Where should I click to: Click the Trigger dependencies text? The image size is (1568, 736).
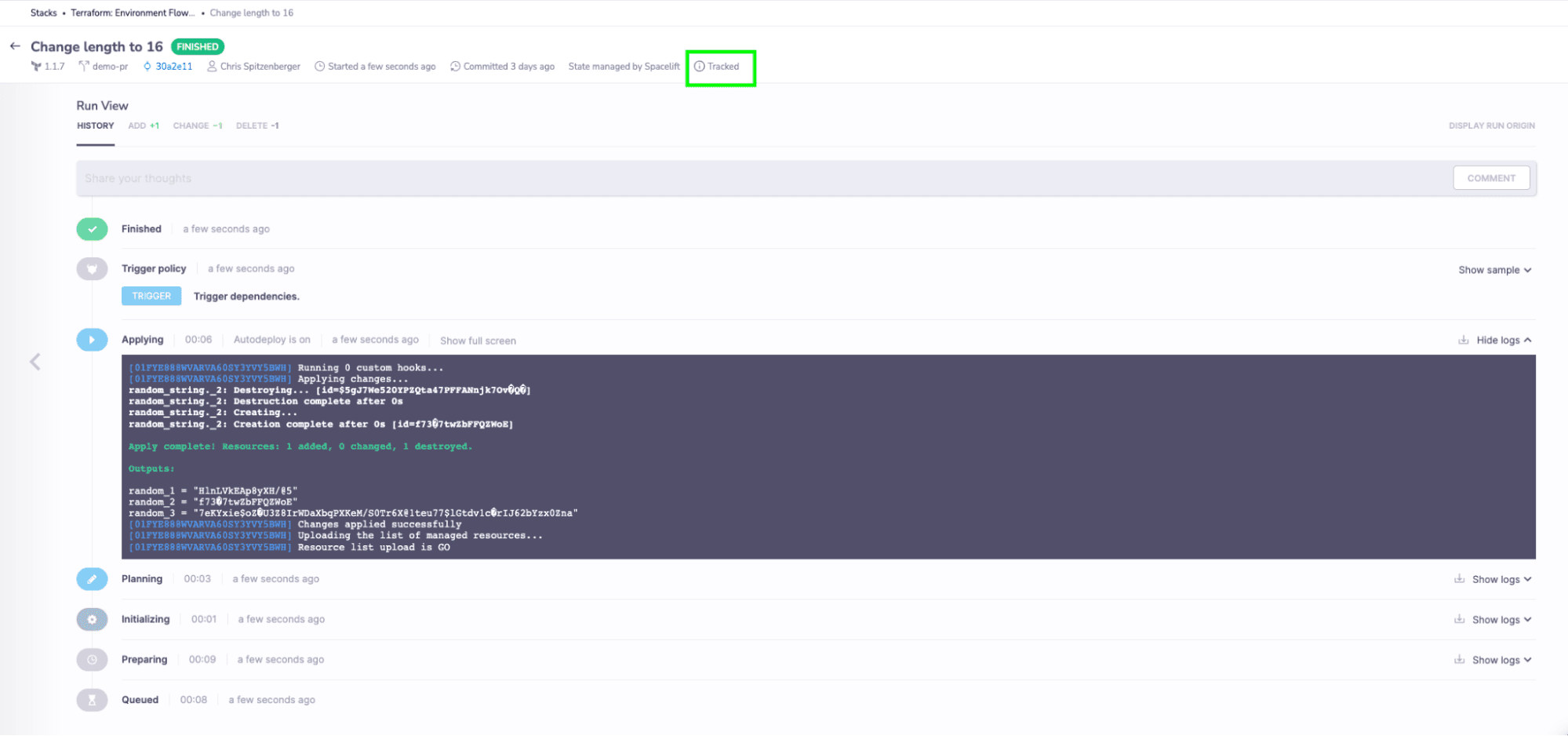(x=246, y=297)
